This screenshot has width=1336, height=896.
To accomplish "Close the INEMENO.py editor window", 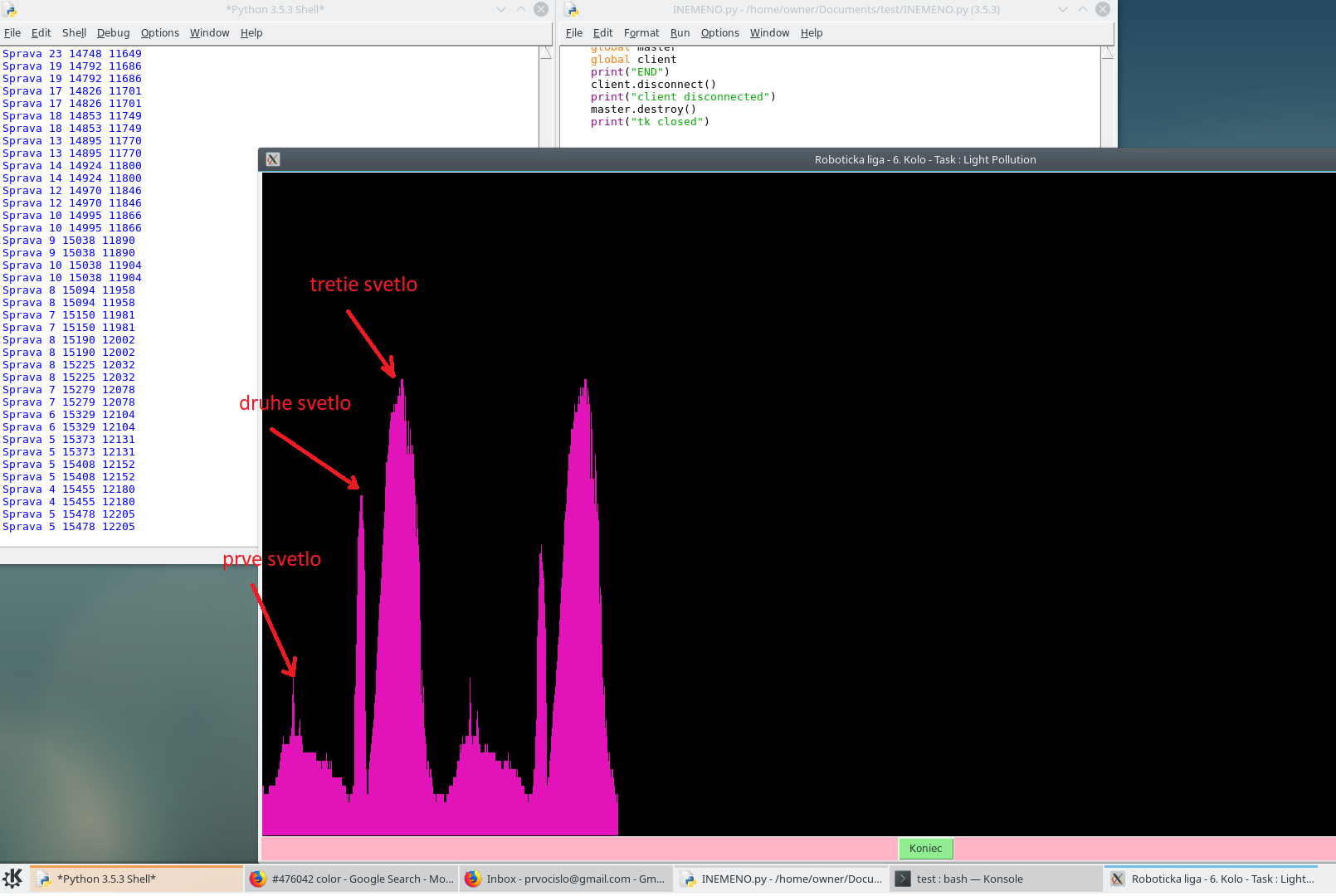I will point(1102,10).
